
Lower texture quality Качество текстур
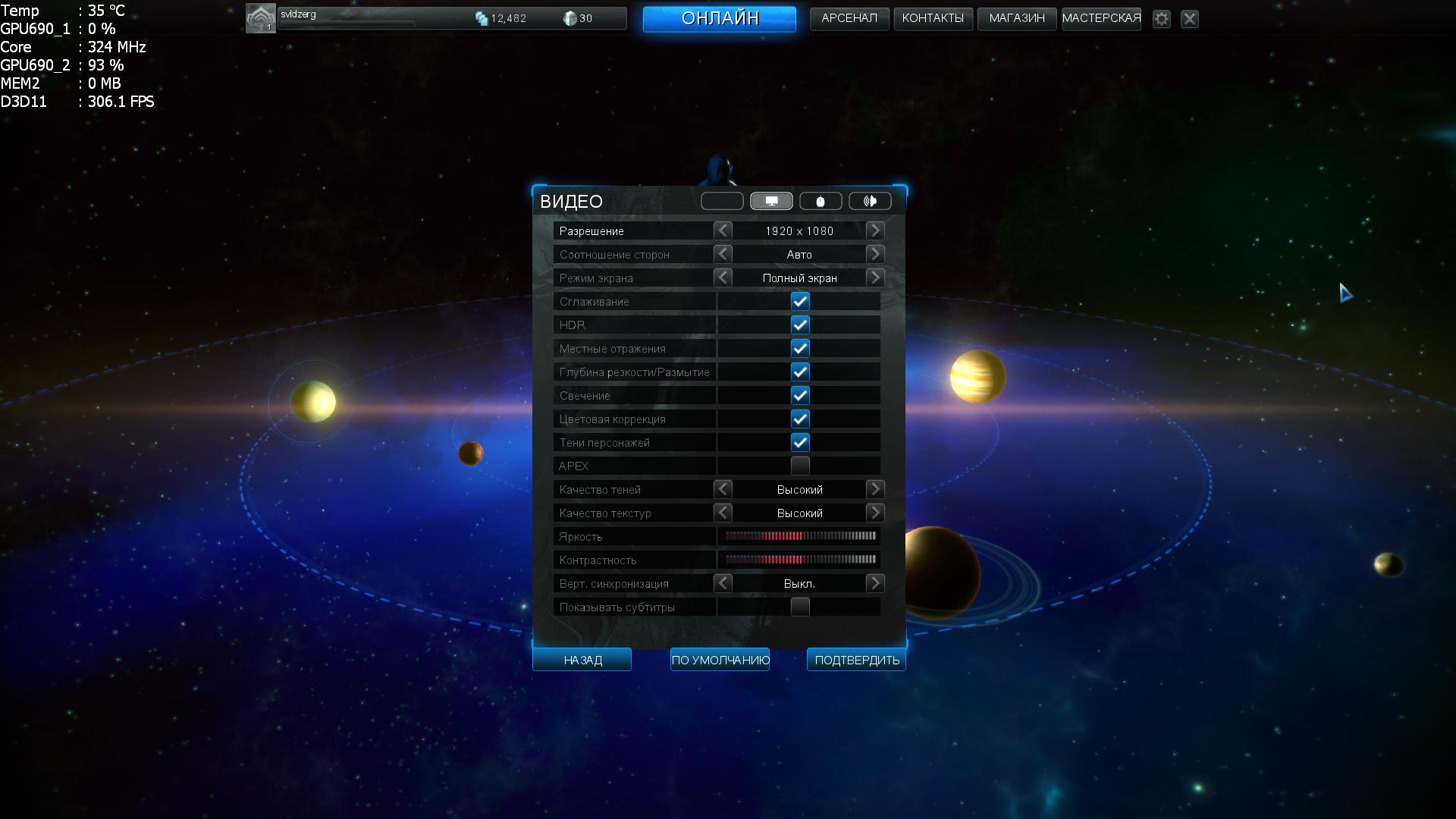coord(723,513)
